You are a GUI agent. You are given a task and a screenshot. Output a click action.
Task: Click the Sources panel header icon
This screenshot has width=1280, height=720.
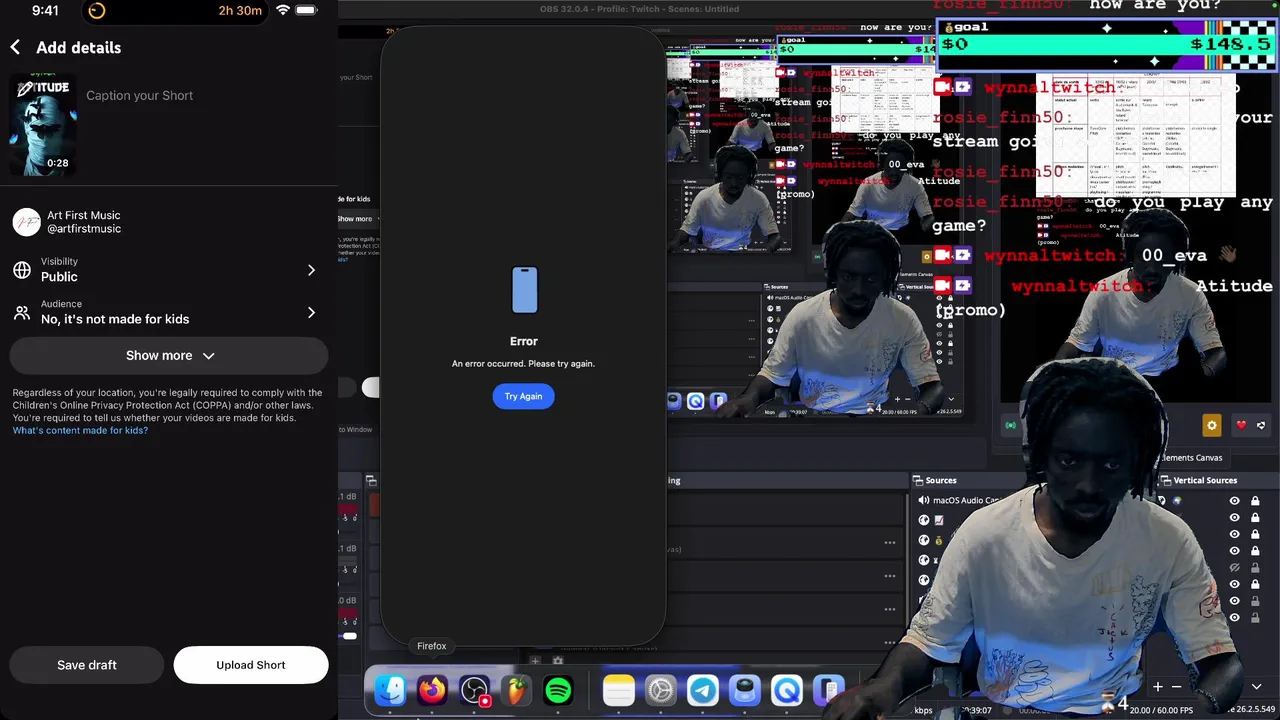pyautogui.click(x=918, y=481)
